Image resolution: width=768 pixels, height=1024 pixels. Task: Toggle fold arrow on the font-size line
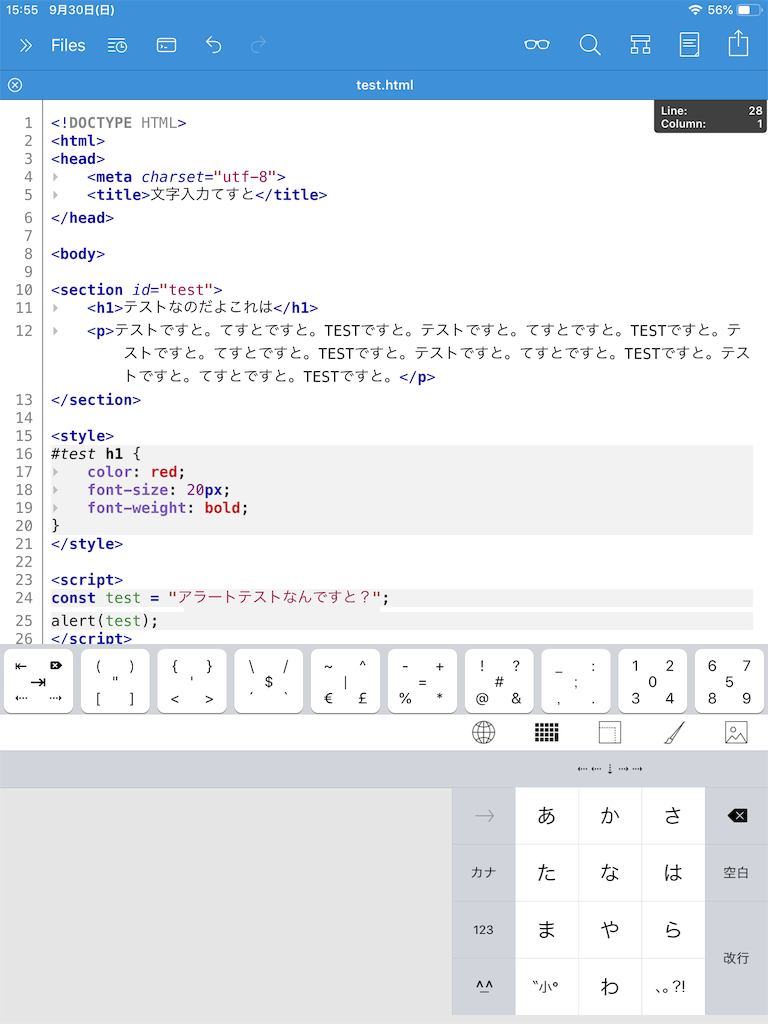click(56, 490)
